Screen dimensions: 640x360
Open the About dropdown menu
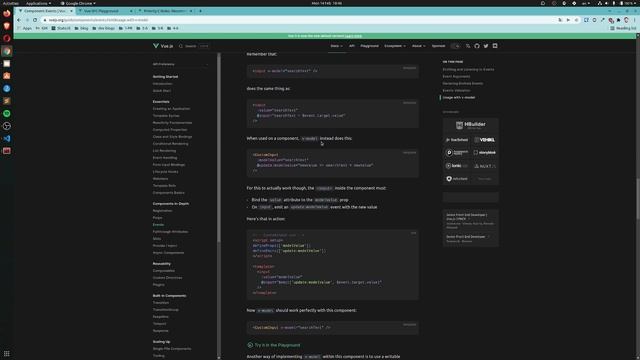pos(418,46)
